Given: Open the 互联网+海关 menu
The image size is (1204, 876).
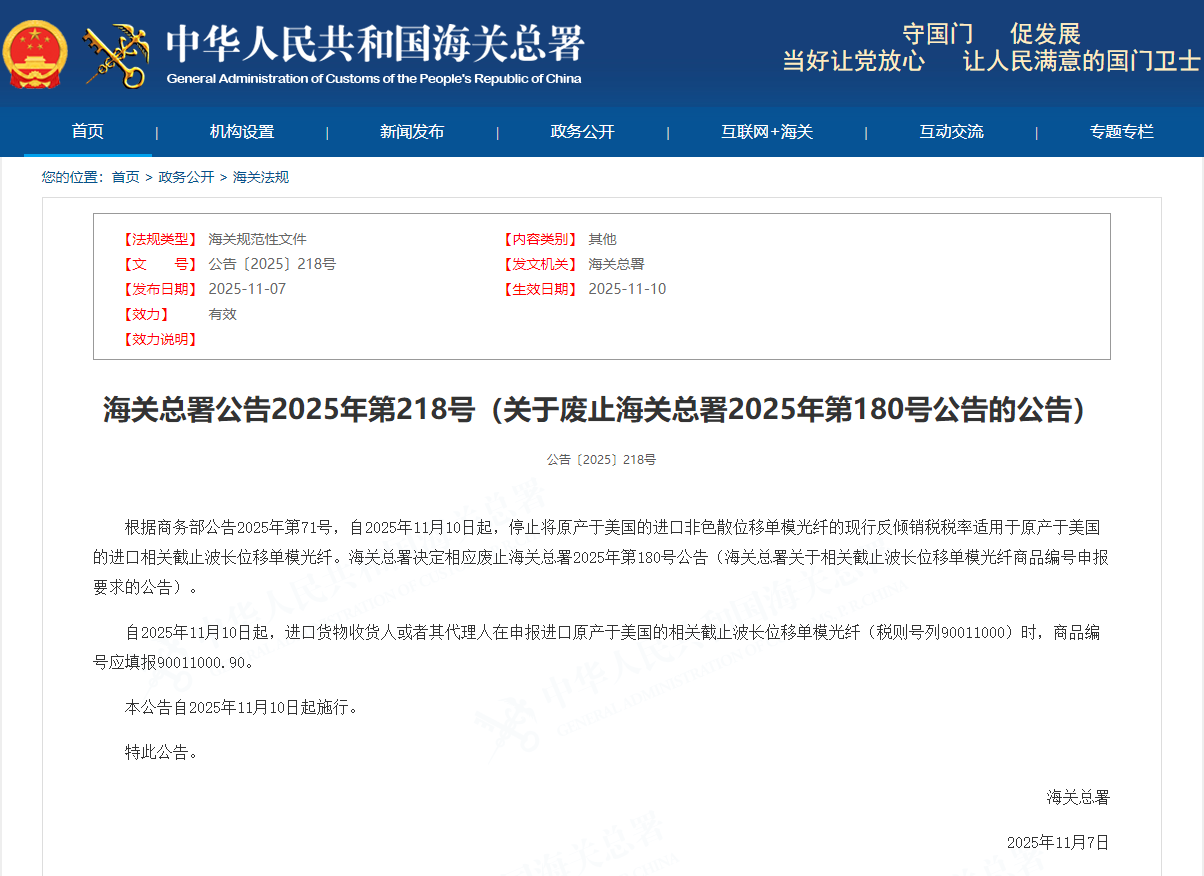Looking at the screenshot, I should pyautogui.click(x=767, y=132).
